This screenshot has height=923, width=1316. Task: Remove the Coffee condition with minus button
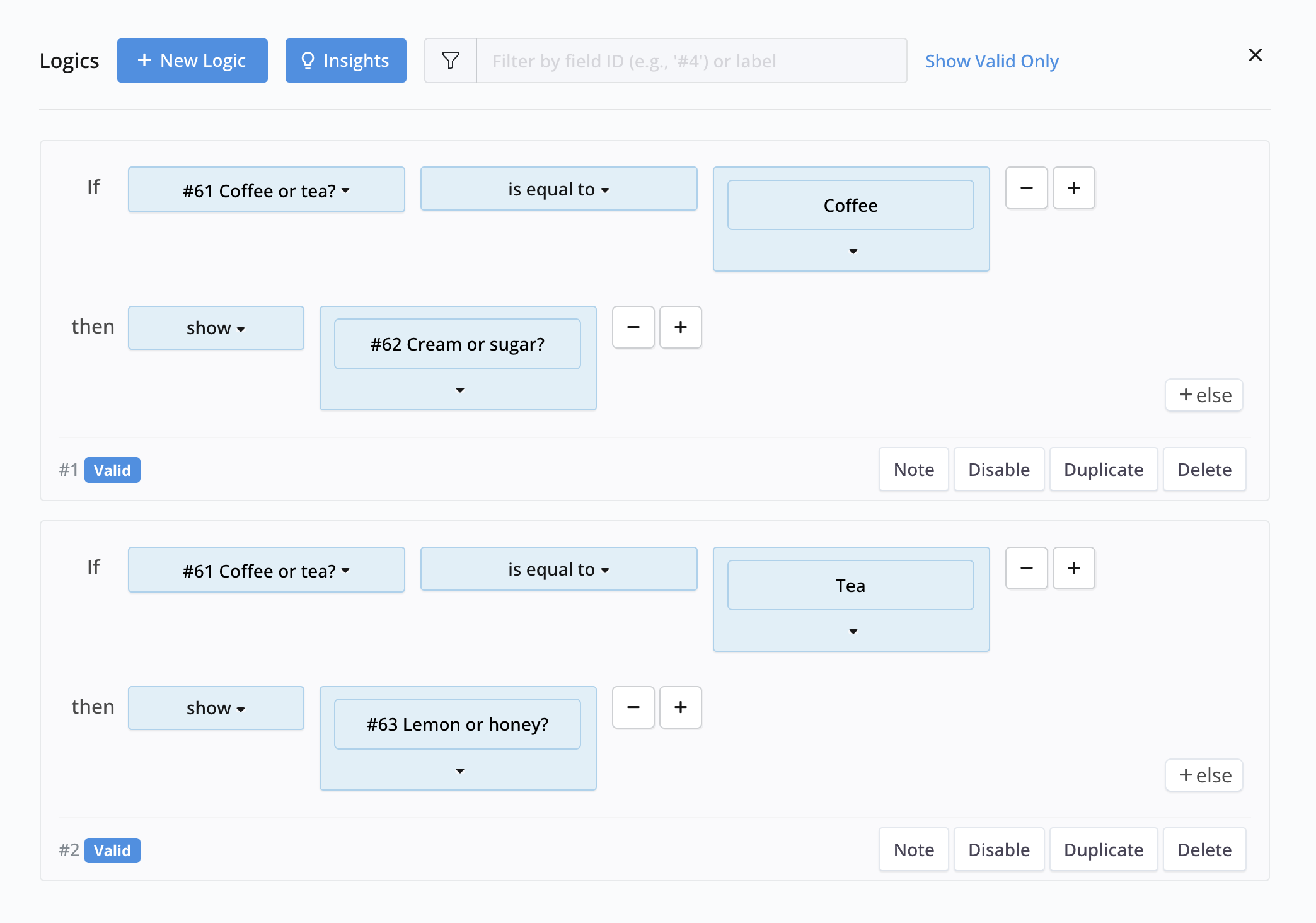[x=1026, y=188]
